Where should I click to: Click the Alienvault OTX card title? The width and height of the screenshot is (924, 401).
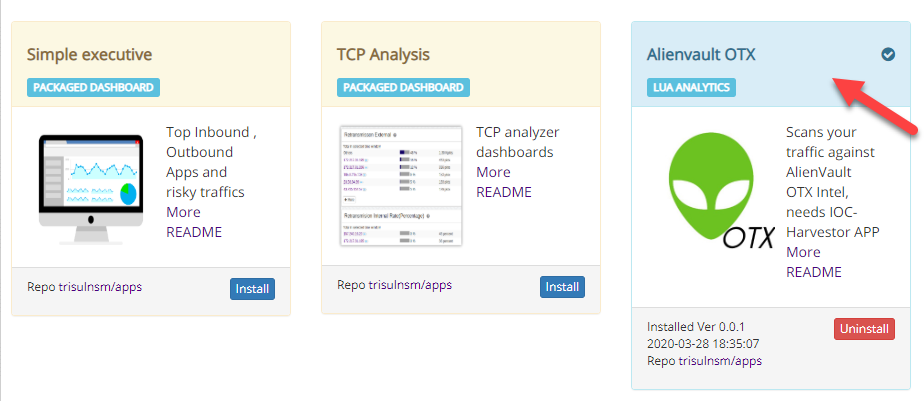click(701, 55)
